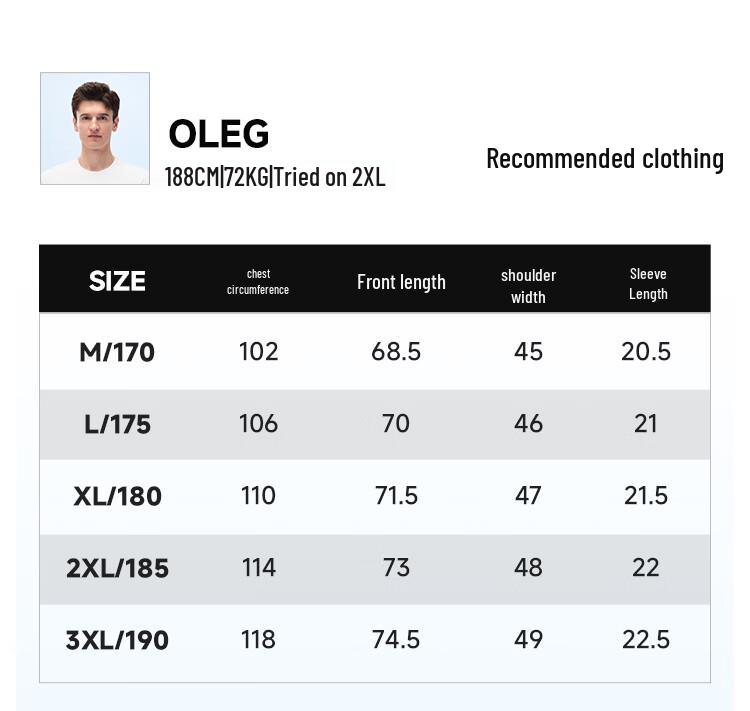Select the Front length column header
The height and width of the screenshot is (711, 750).
click(401, 282)
